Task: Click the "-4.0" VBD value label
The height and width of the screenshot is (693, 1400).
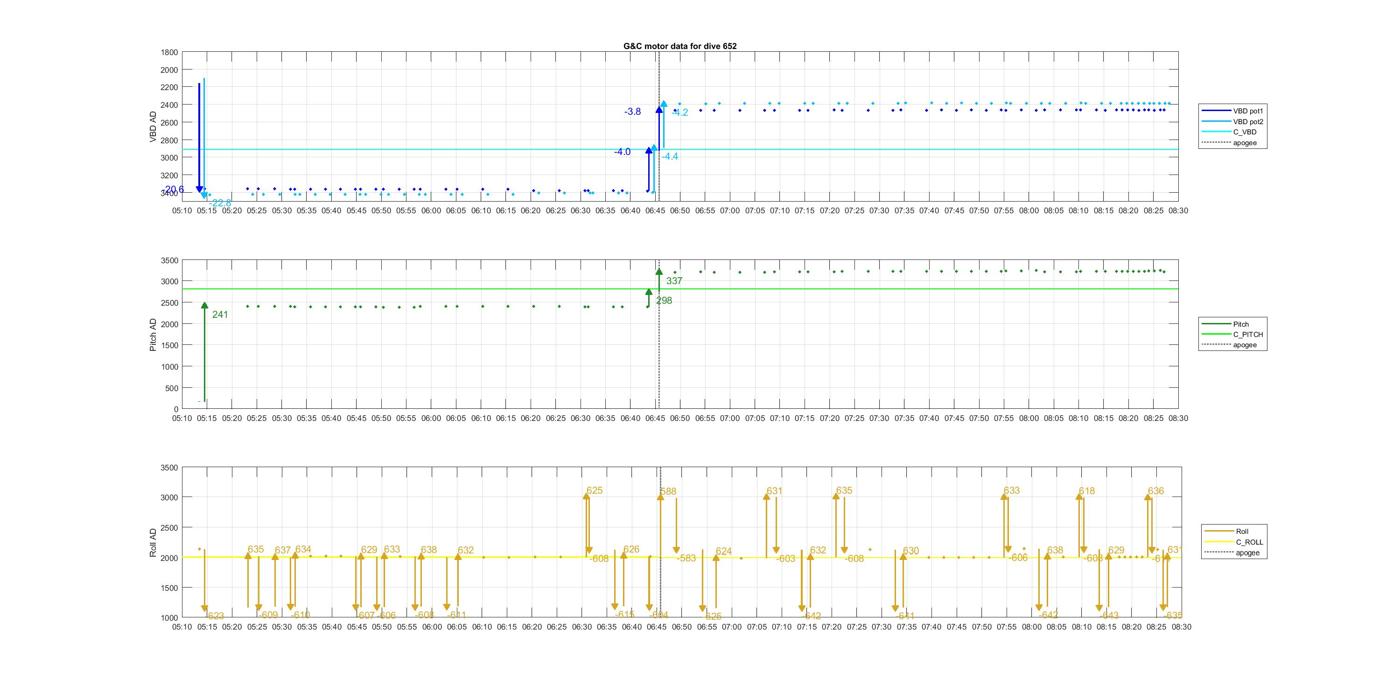Action: [622, 152]
